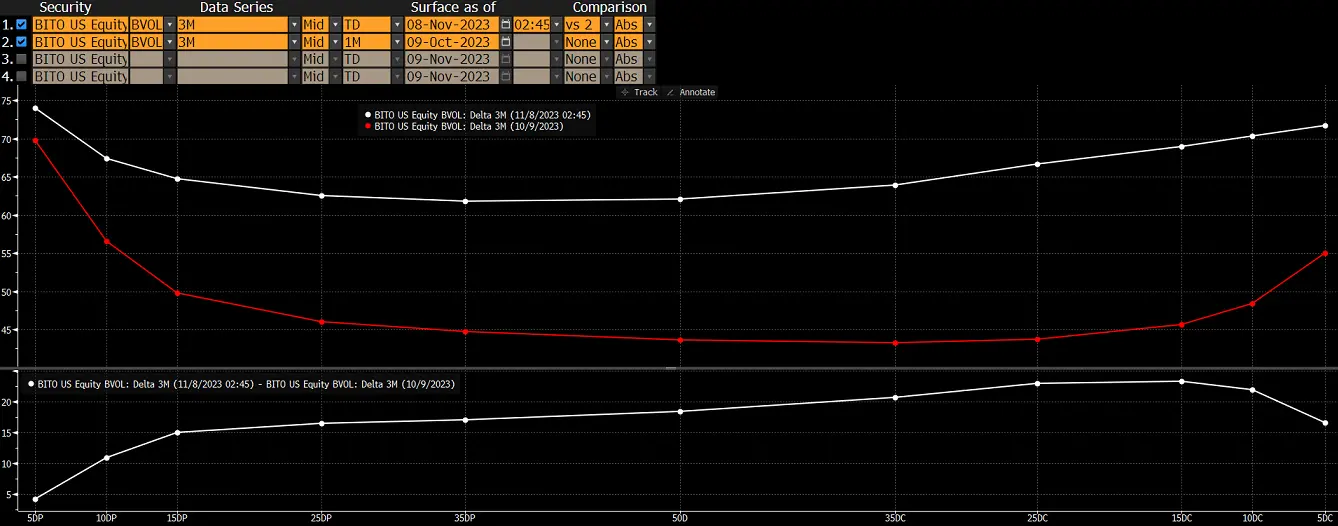
Task: Click the Security column header
Action: coord(65,7)
